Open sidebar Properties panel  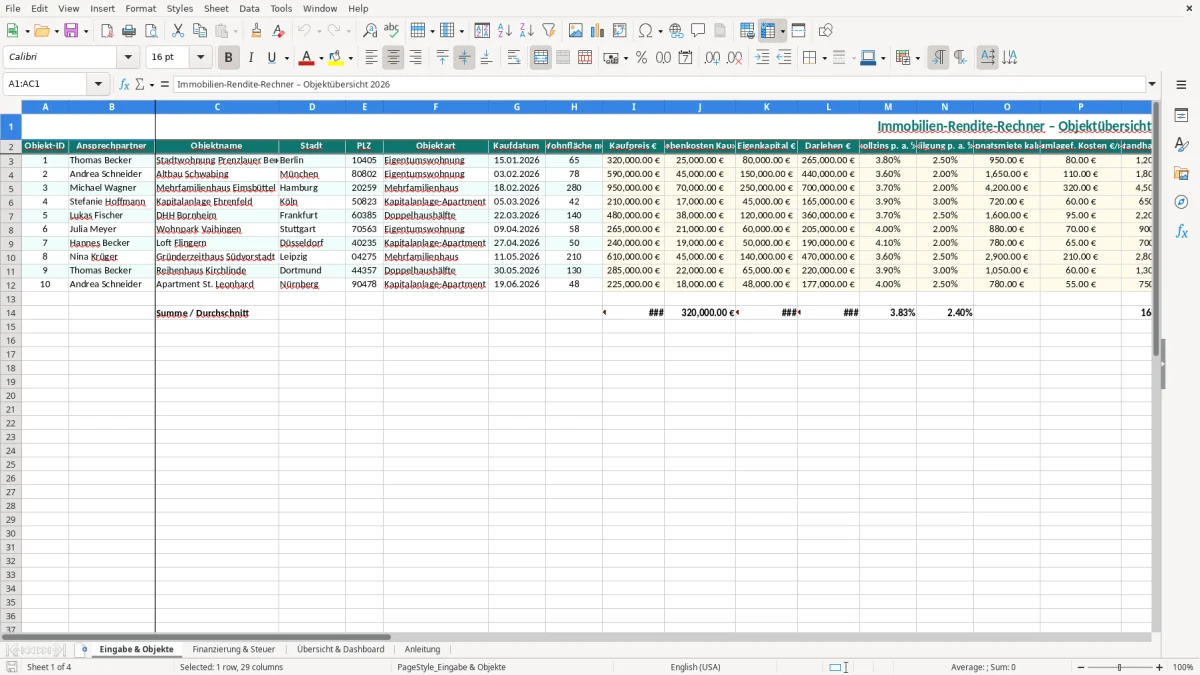click(x=1181, y=115)
